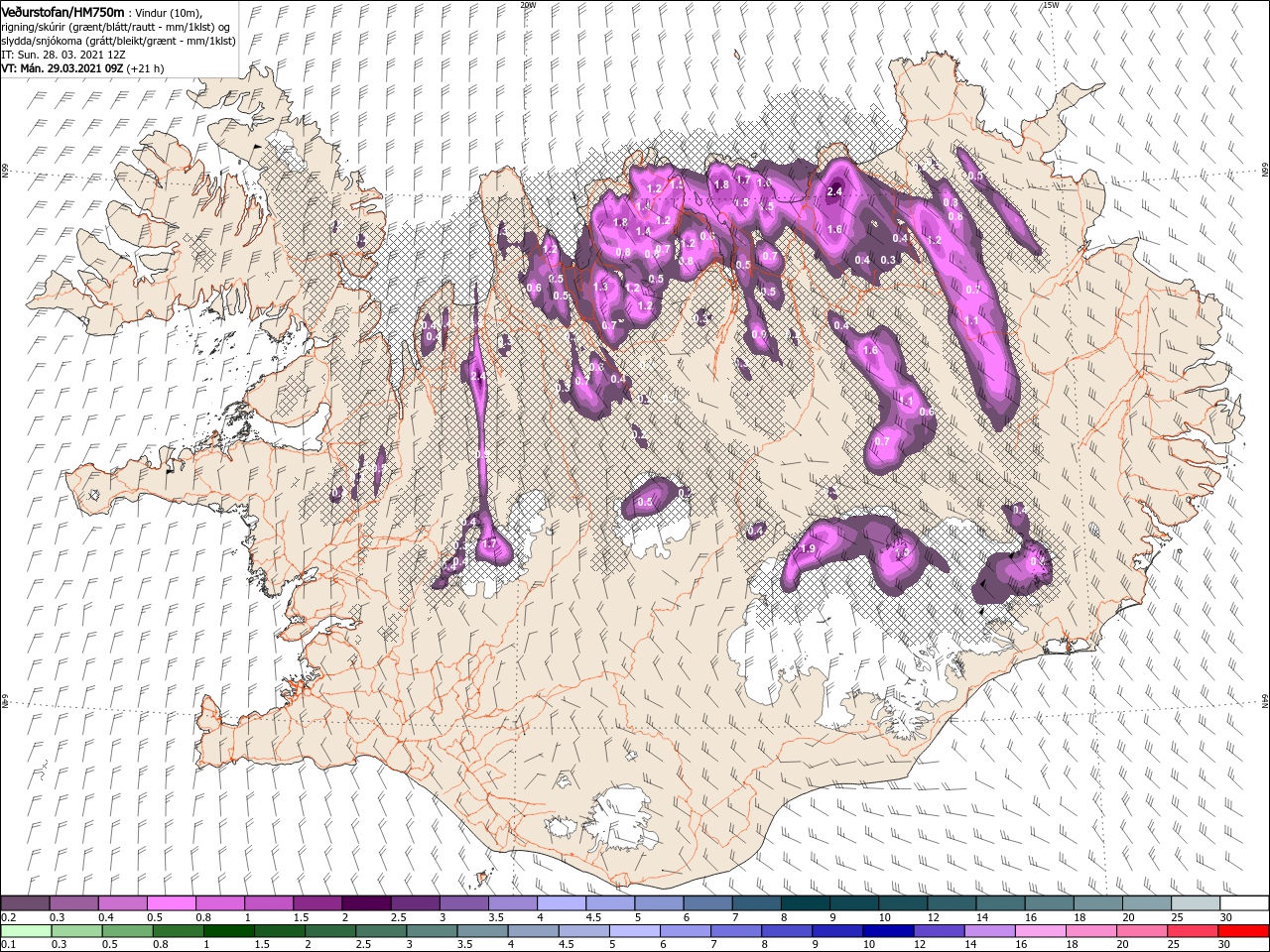This screenshot has height=952, width=1270.
Task: Select the white 30 swatch in snow scale
Action: coord(1245,903)
